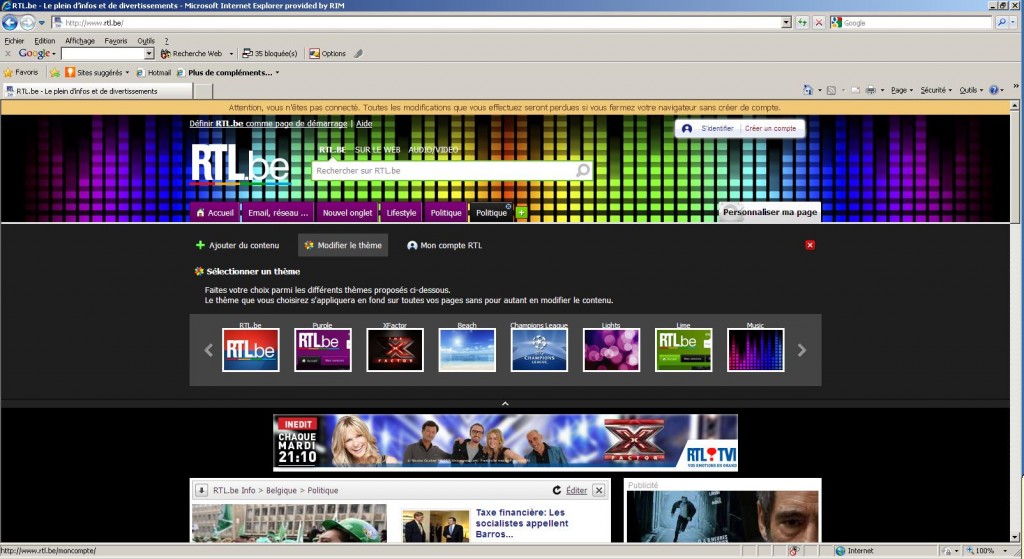Screen dimensions: 1024x559
Task: Select the XFactor theme thumbnail
Action: point(395,350)
